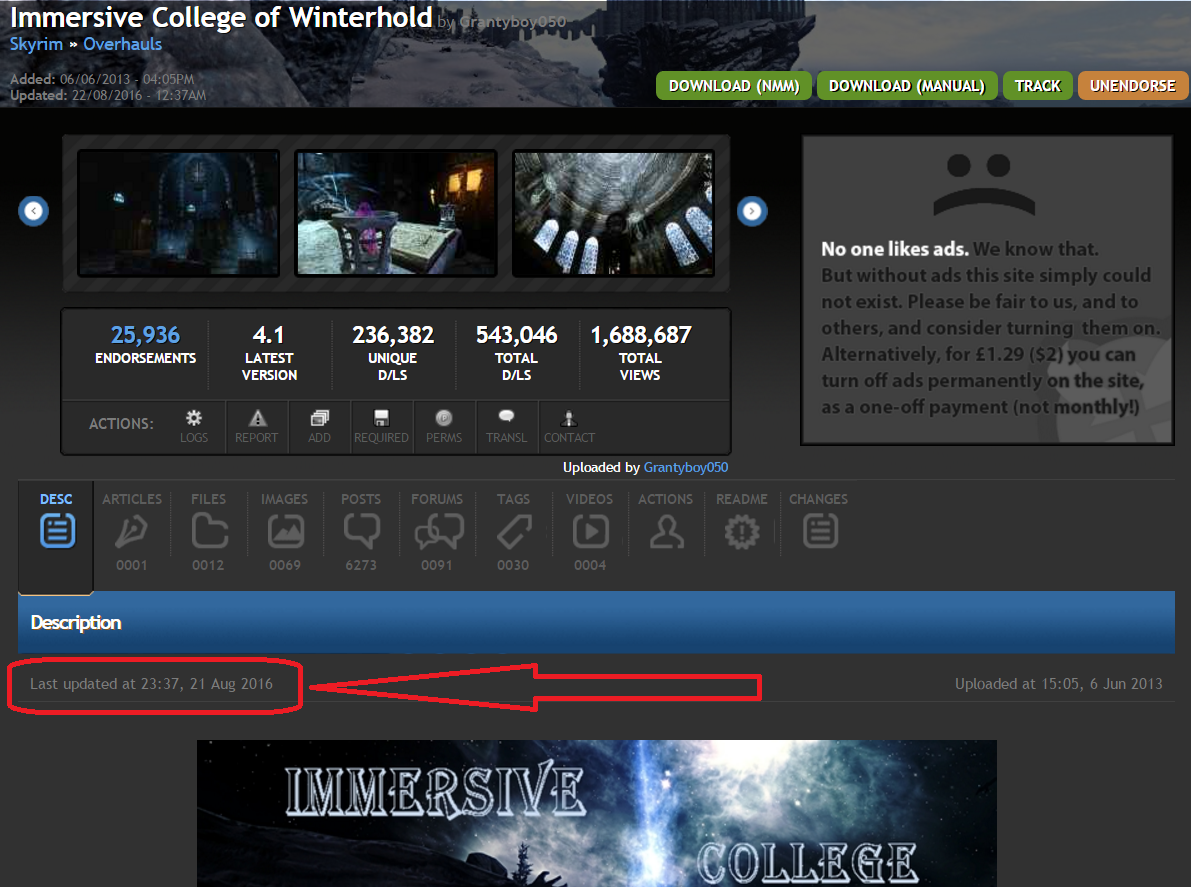Open the dark blue hall thumbnail
1191x887 pixels.
pyautogui.click(x=179, y=213)
